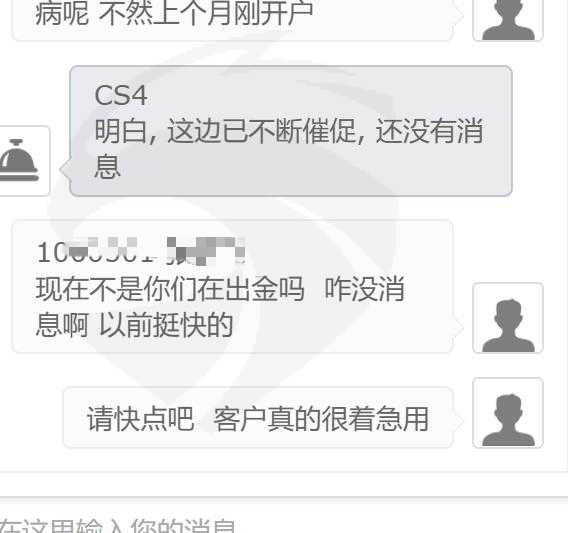Select user avatar next to 请快点吧 message
This screenshot has height=533, width=568.
[508, 413]
